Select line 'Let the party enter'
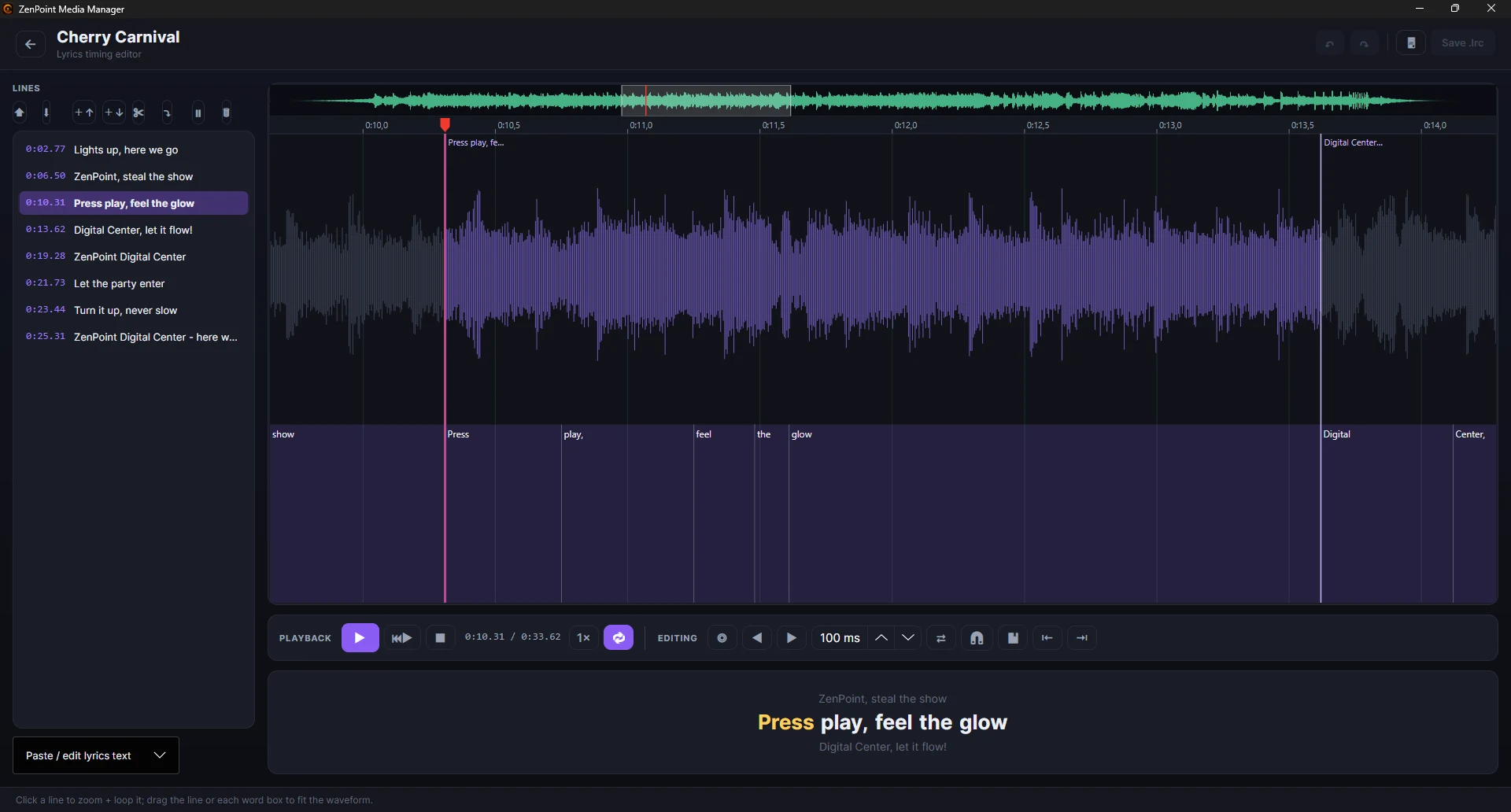The width and height of the screenshot is (1511, 812). tap(134, 283)
